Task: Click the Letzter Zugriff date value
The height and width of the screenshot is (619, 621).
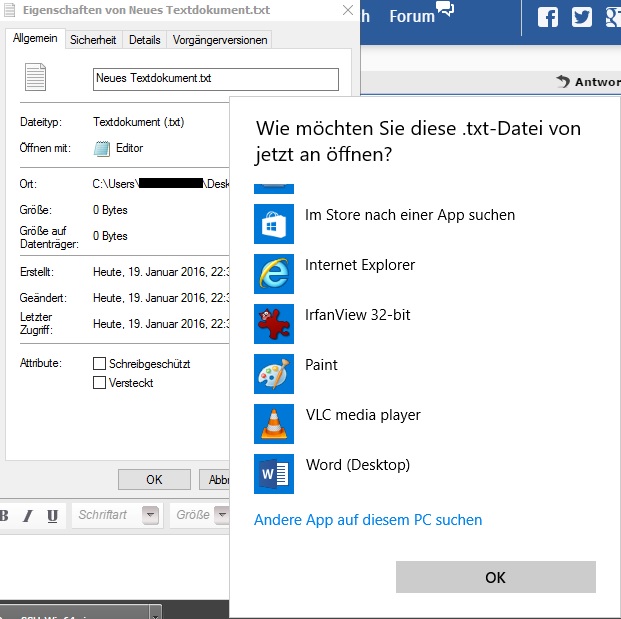Action: [x=161, y=324]
